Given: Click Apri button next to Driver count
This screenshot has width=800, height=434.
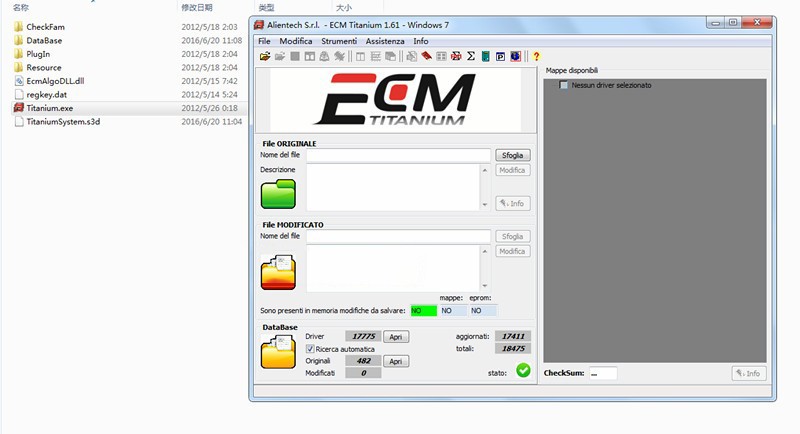Looking at the screenshot, I should pyautogui.click(x=397, y=337).
